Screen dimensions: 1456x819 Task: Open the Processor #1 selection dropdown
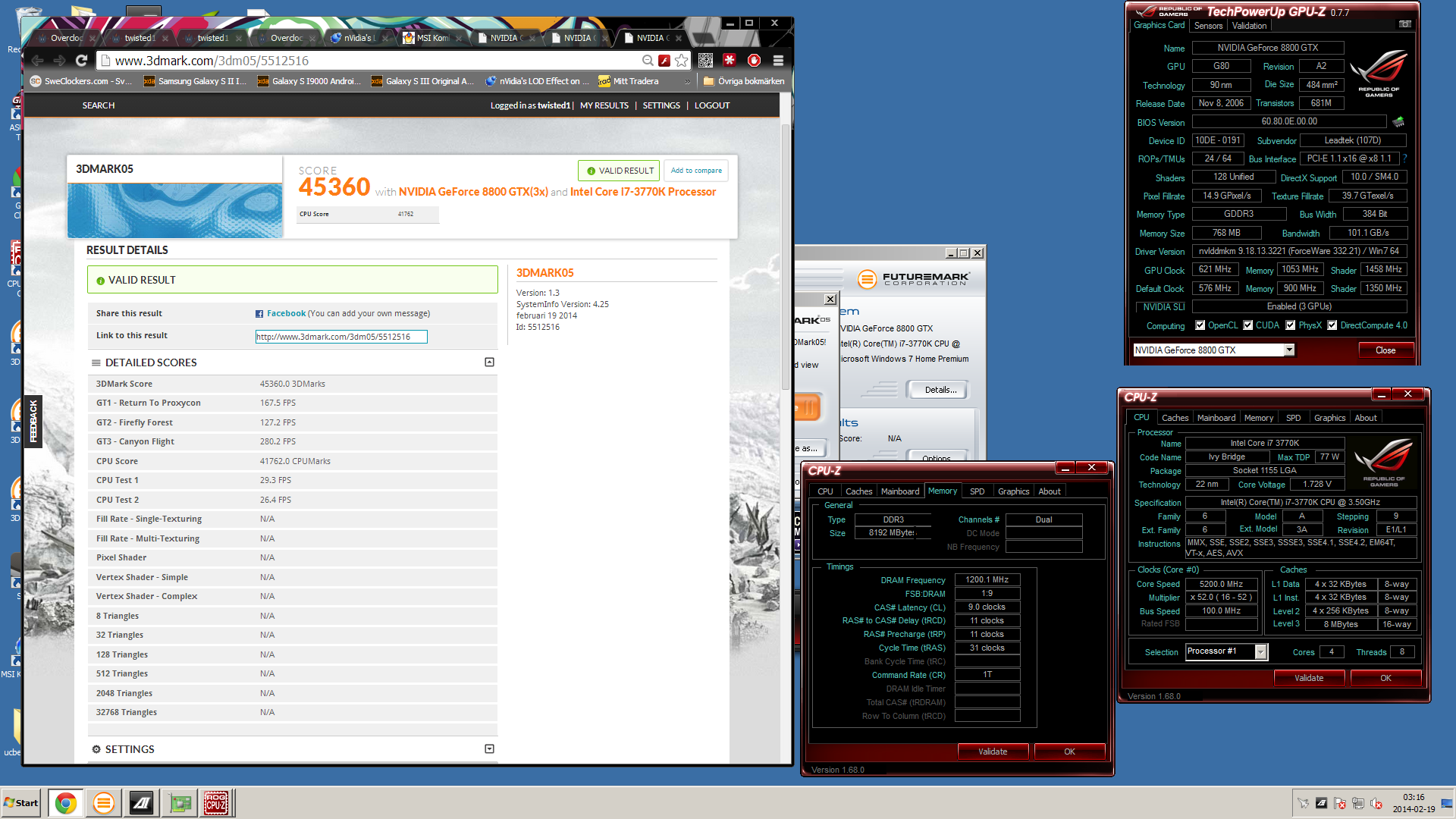1260,652
